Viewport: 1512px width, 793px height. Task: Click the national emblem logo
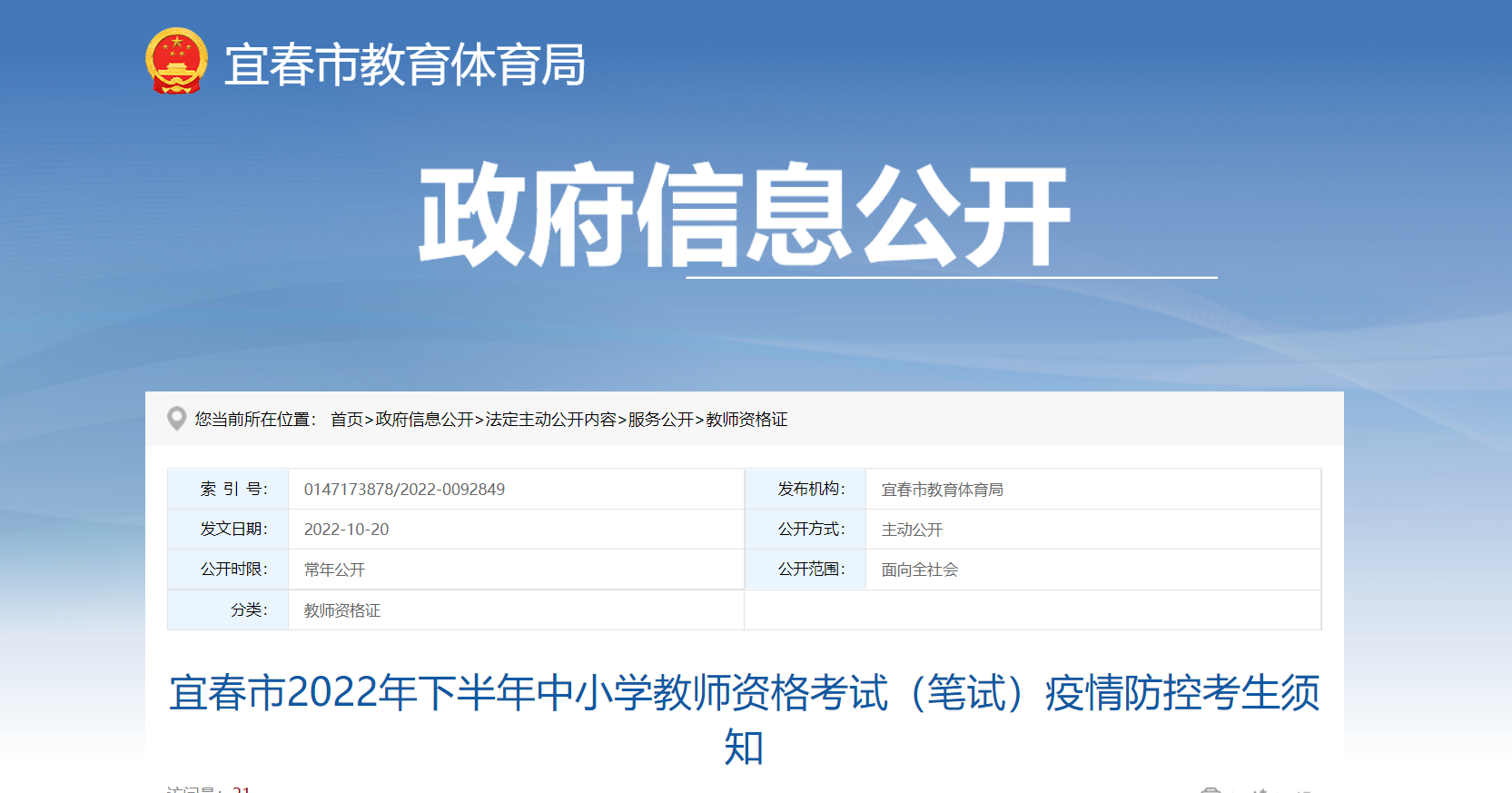coord(176,61)
